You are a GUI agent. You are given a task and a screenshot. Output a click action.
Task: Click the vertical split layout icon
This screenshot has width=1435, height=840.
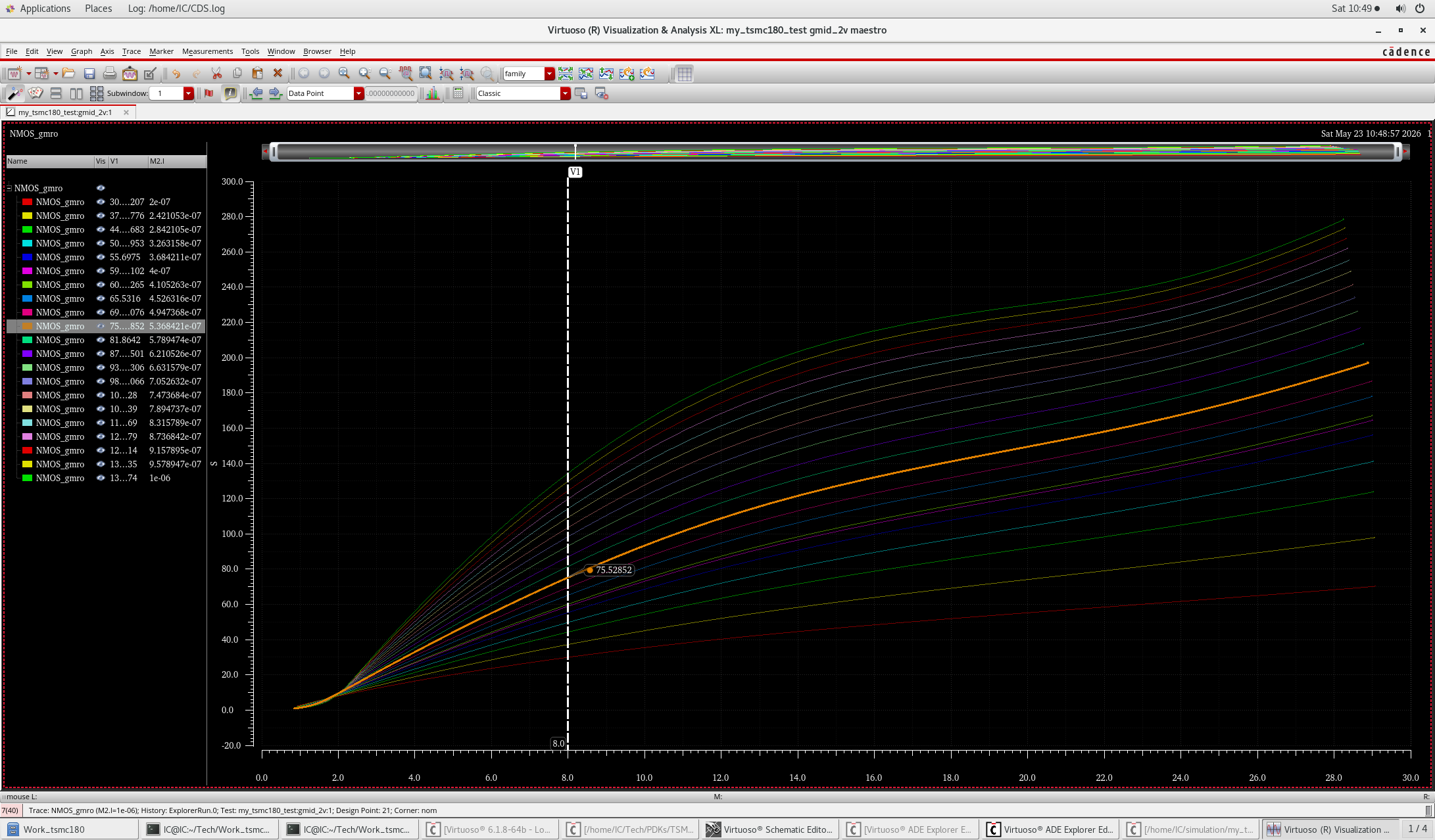point(76,93)
